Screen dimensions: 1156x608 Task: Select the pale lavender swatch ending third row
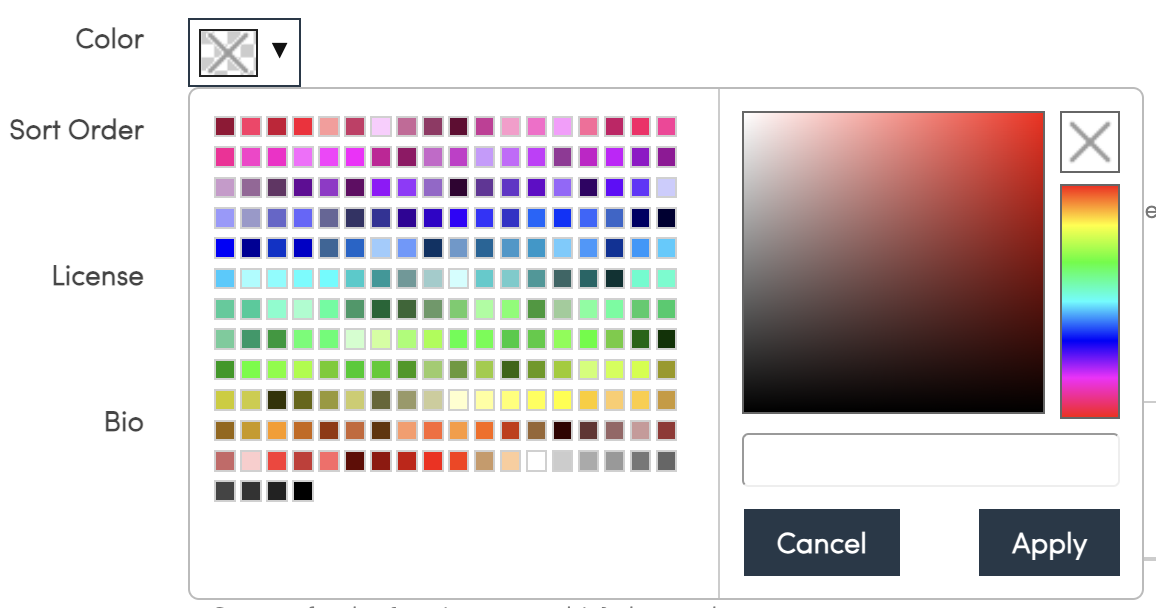click(x=666, y=187)
